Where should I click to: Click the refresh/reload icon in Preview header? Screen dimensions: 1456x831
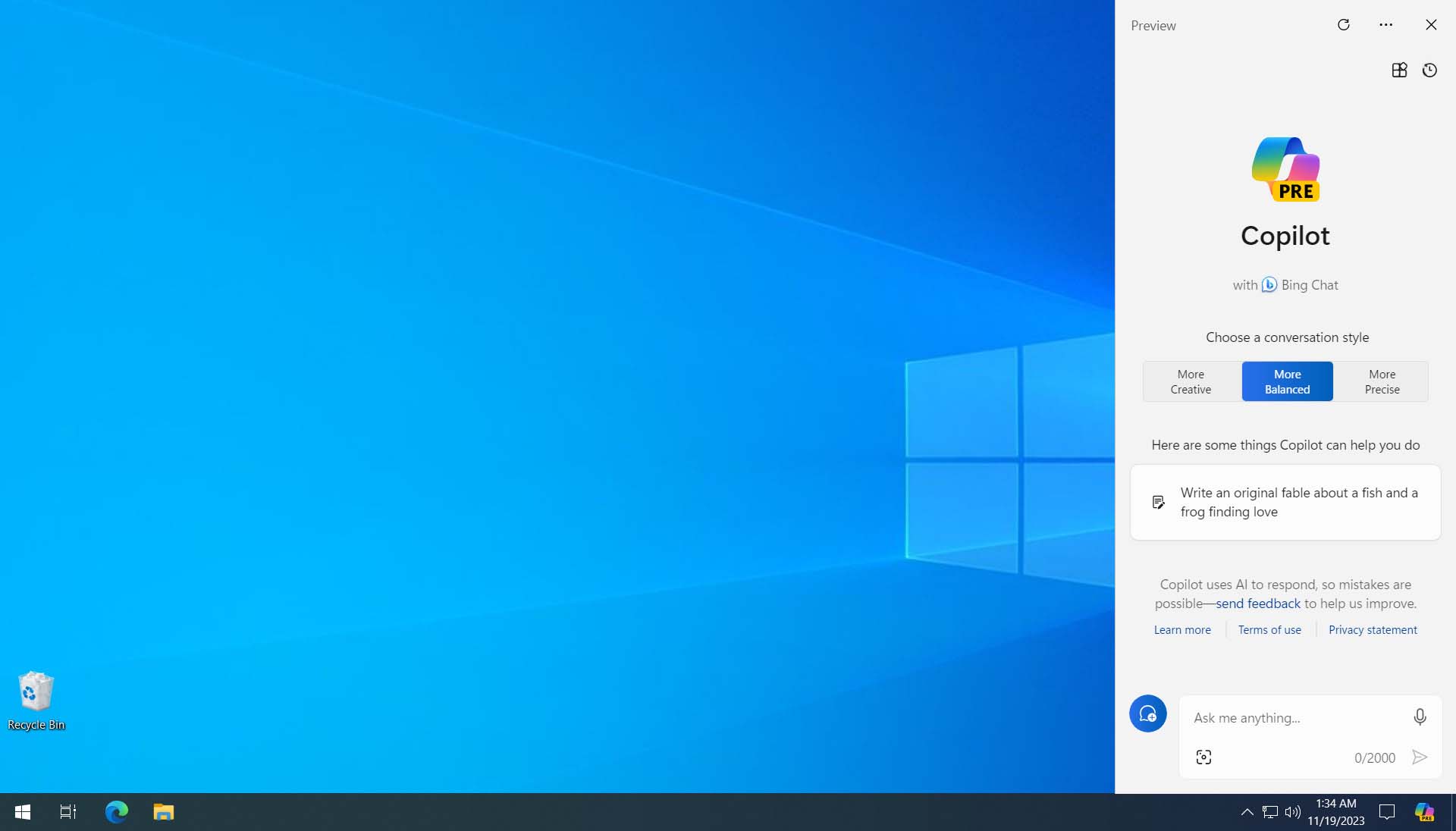tap(1344, 24)
